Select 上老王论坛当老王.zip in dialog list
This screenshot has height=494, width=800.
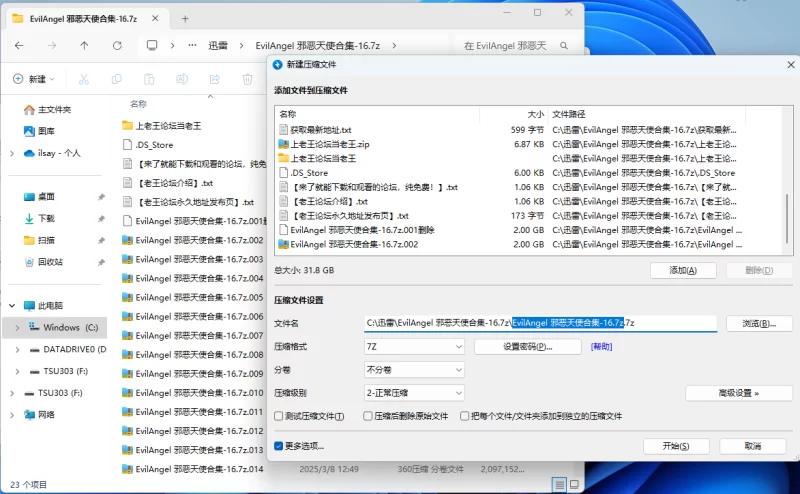pyautogui.click(x=330, y=144)
